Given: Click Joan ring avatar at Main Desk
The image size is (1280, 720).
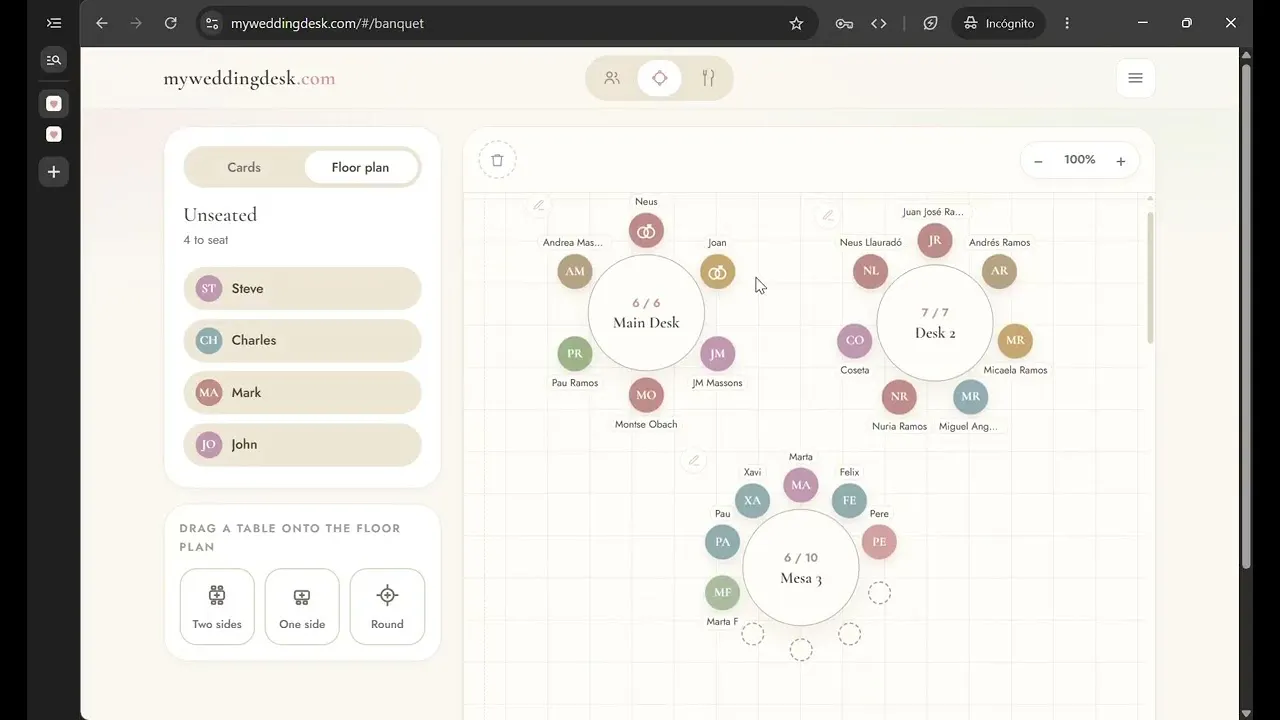Looking at the screenshot, I should 717,271.
